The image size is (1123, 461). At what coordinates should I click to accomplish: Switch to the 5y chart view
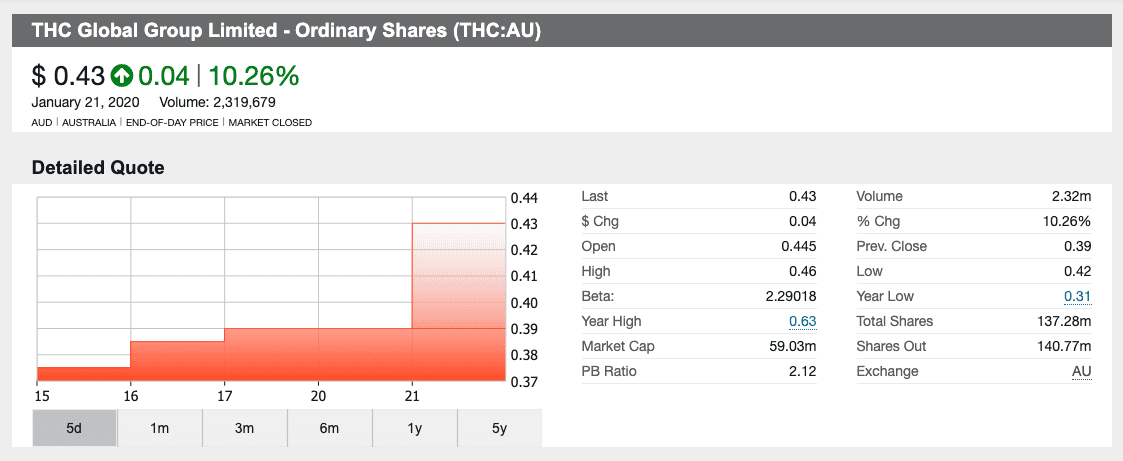pos(499,428)
